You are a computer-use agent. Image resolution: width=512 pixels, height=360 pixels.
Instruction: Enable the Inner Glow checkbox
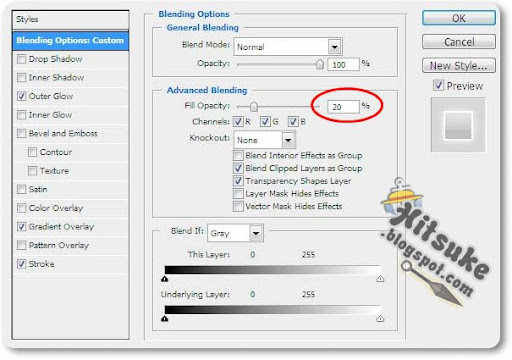[x=21, y=115]
